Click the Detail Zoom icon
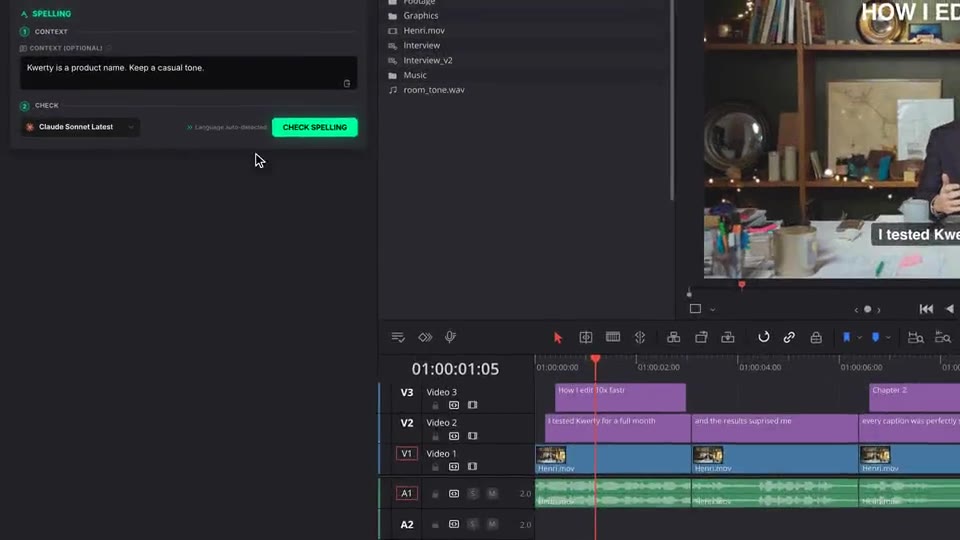 tap(943, 337)
